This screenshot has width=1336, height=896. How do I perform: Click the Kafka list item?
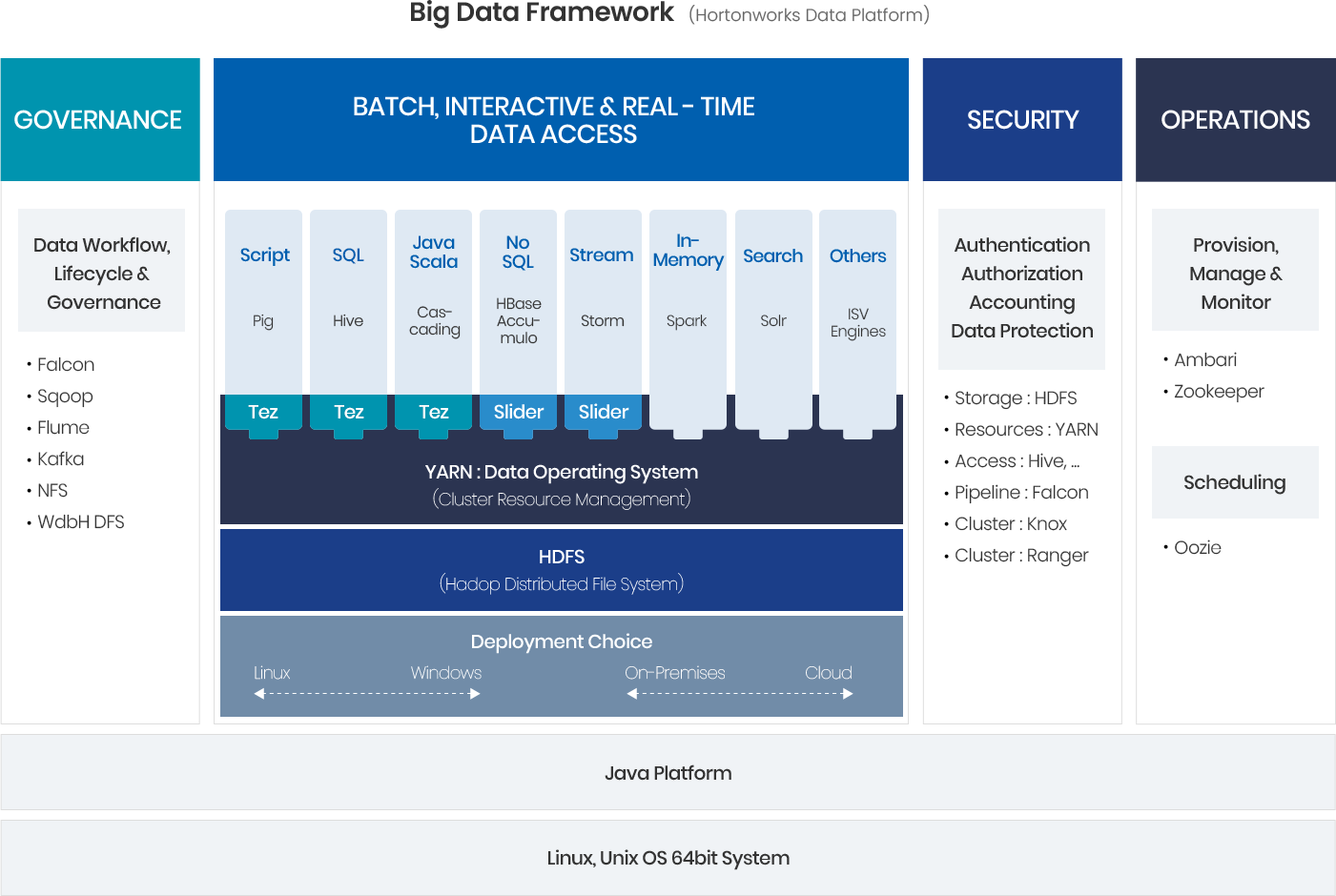coord(60,458)
